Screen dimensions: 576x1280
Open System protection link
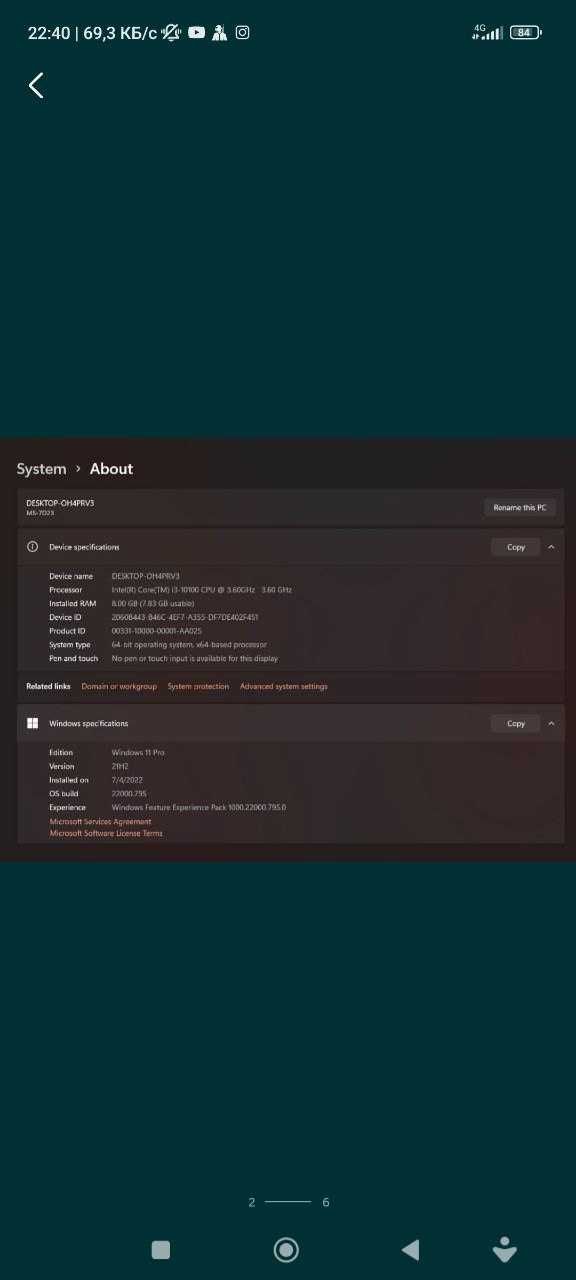click(x=198, y=686)
